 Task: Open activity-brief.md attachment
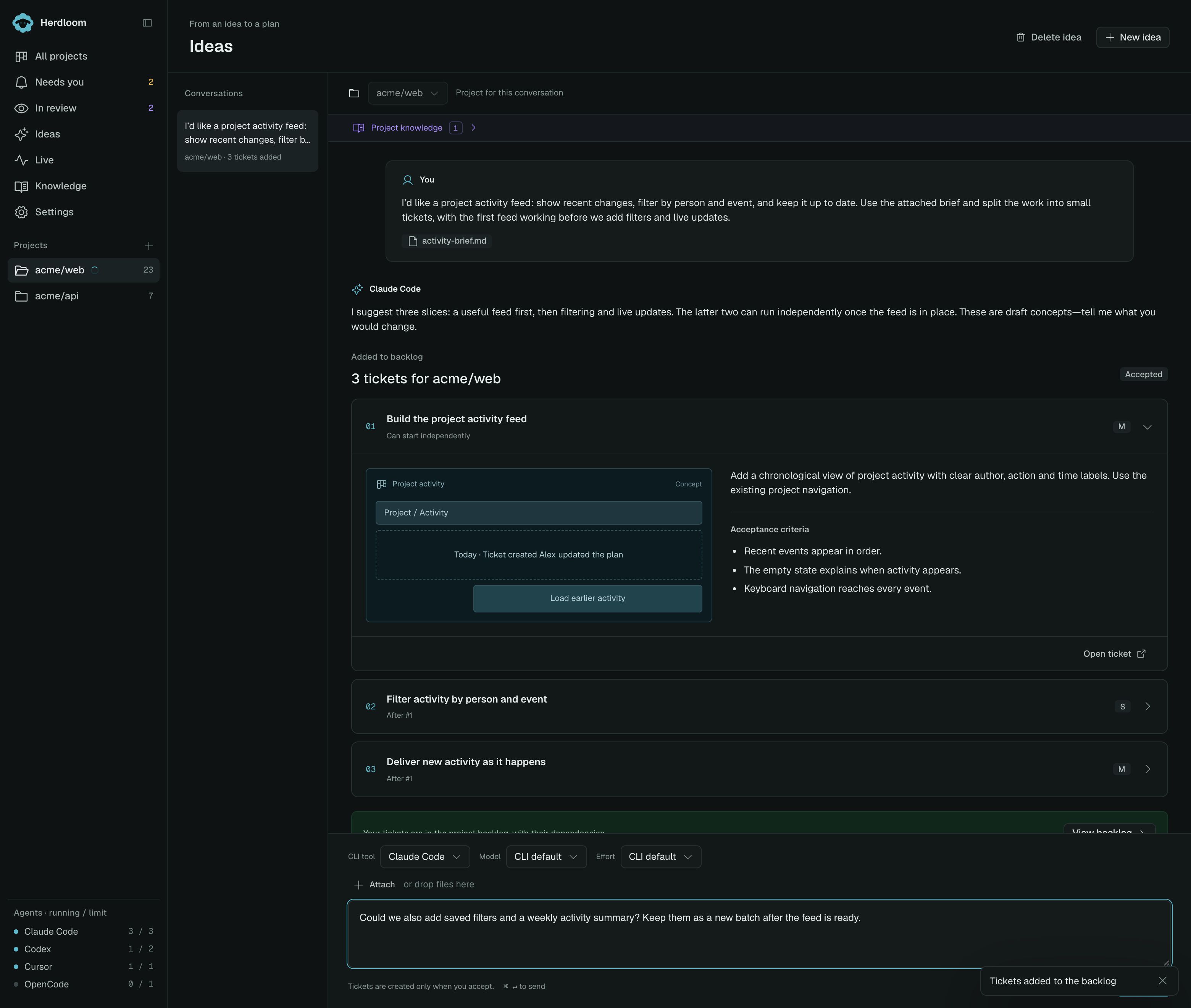pos(447,241)
